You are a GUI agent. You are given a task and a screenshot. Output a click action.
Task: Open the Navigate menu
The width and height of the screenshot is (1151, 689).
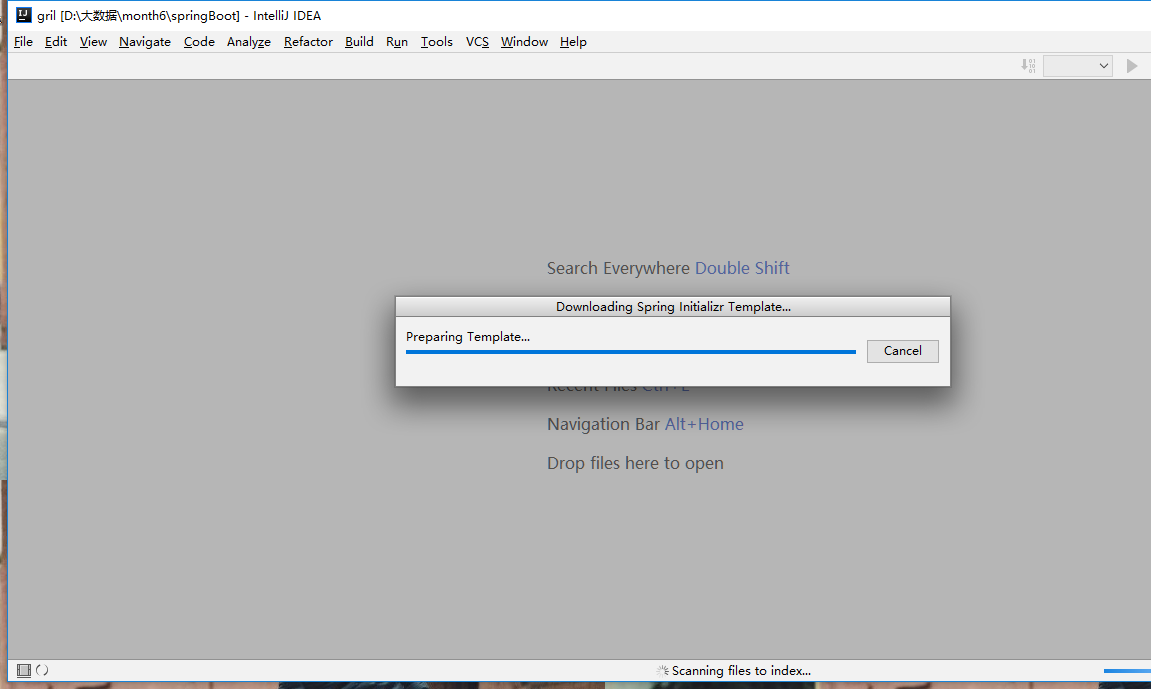click(x=145, y=42)
